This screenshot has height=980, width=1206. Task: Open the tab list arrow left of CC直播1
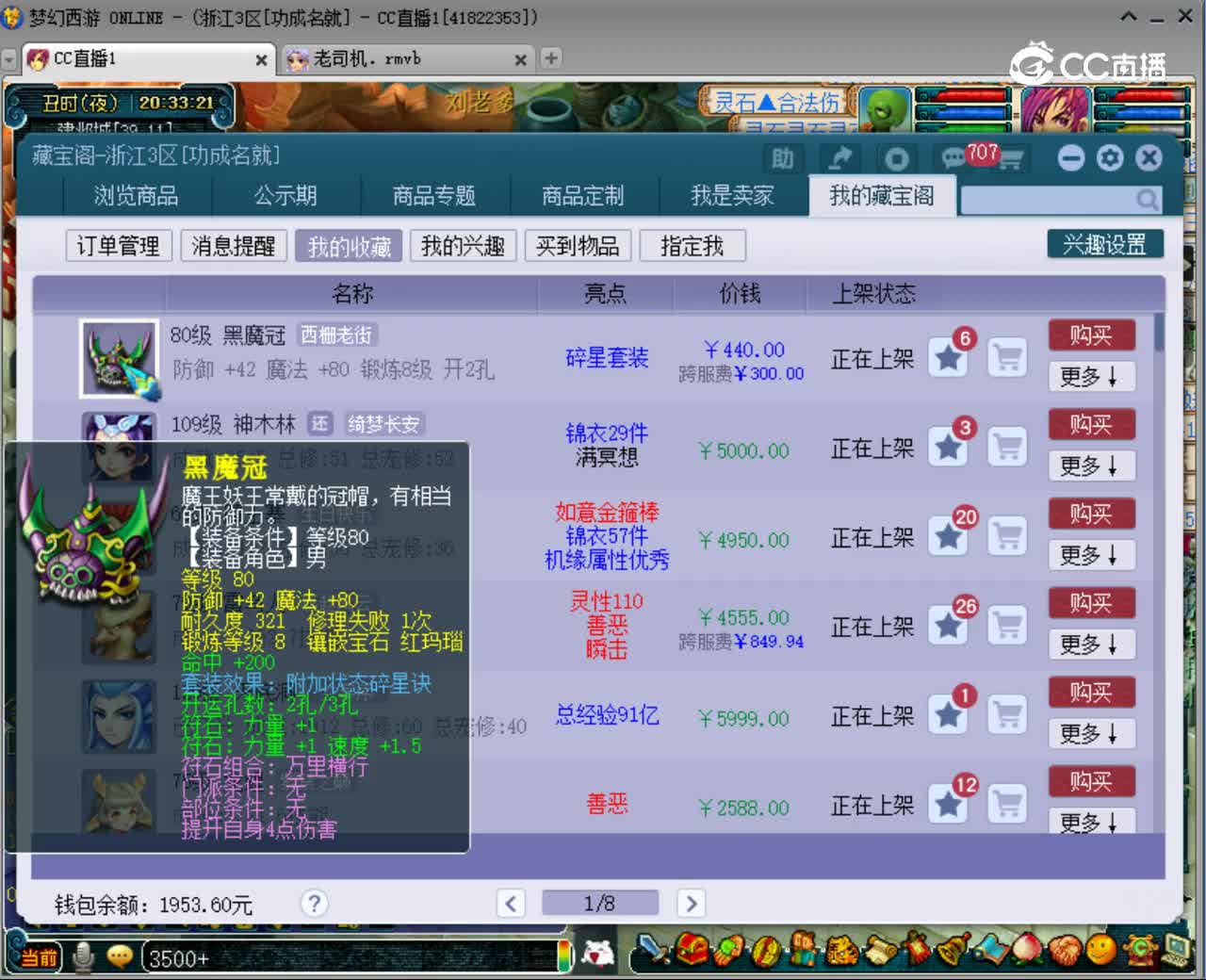[9, 59]
